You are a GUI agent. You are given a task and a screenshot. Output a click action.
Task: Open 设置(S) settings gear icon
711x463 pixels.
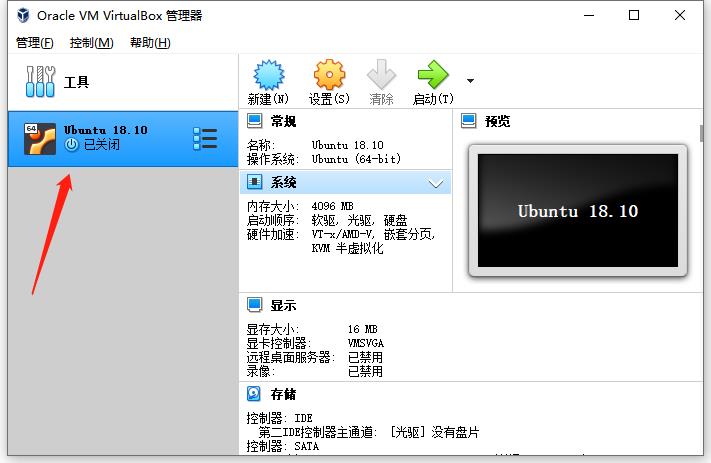pos(329,75)
